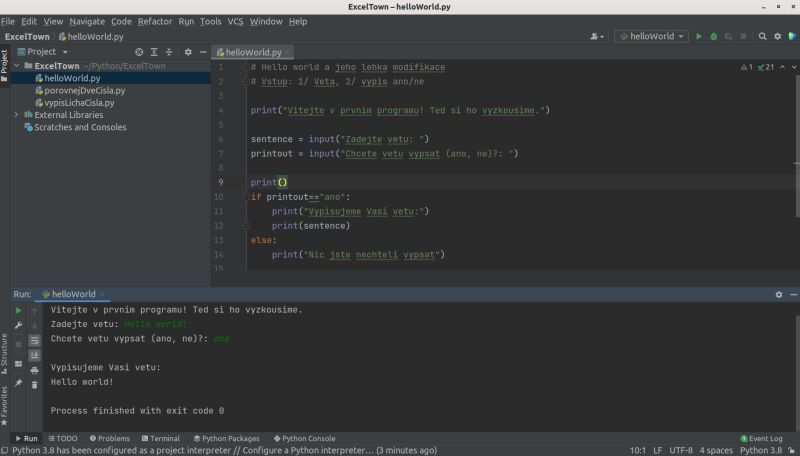800x456 pixels.
Task: Toggle soft-wrap in Run console
Action: click(x=34, y=340)
